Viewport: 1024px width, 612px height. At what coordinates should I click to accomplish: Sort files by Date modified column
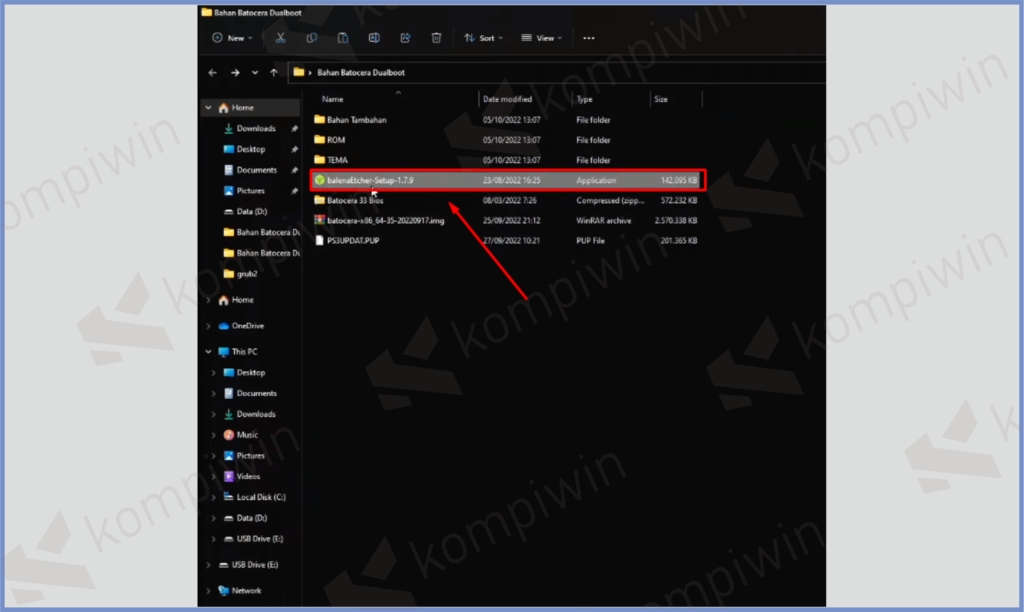507,100
